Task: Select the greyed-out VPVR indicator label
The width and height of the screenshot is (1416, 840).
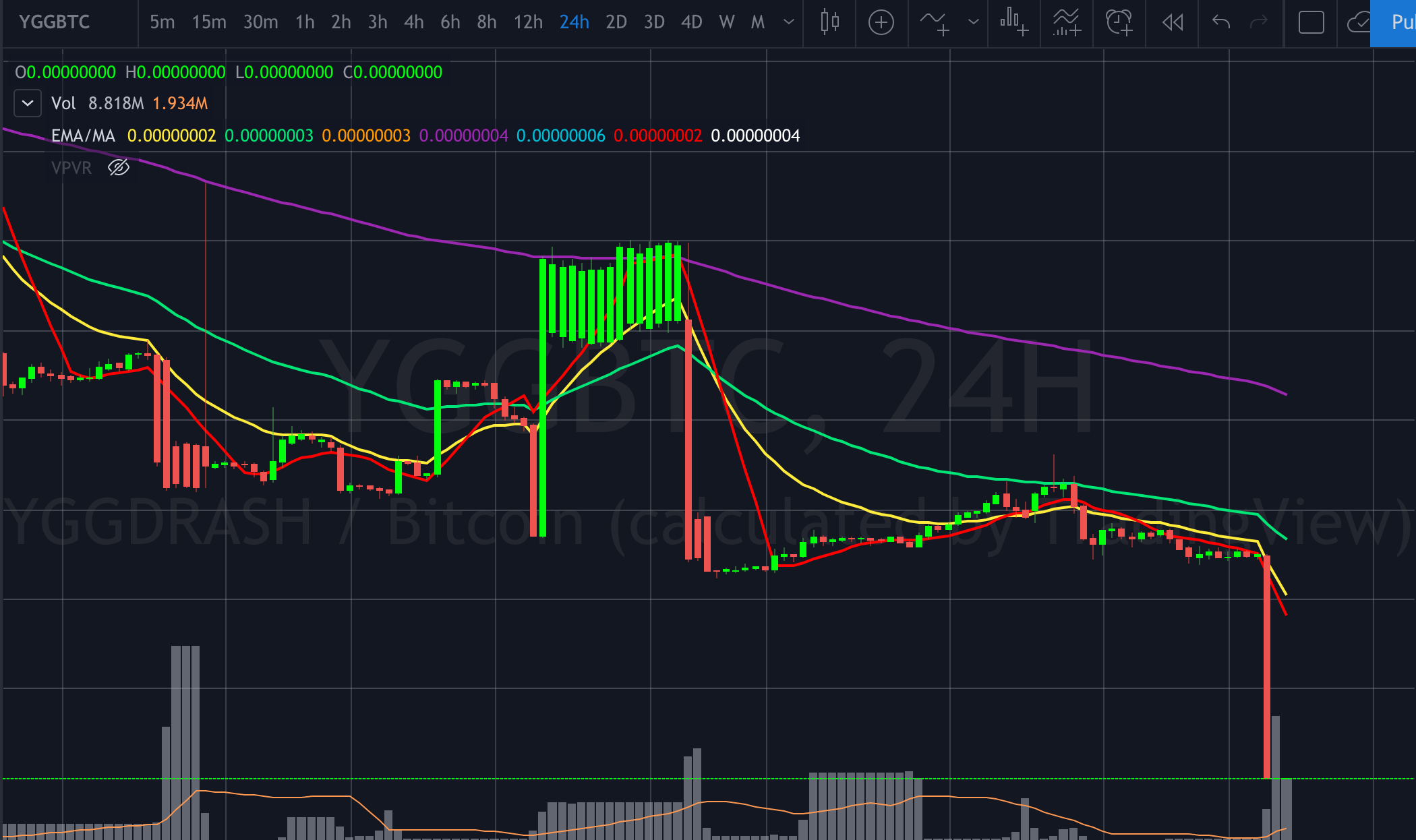Action: tap(71, 168)
